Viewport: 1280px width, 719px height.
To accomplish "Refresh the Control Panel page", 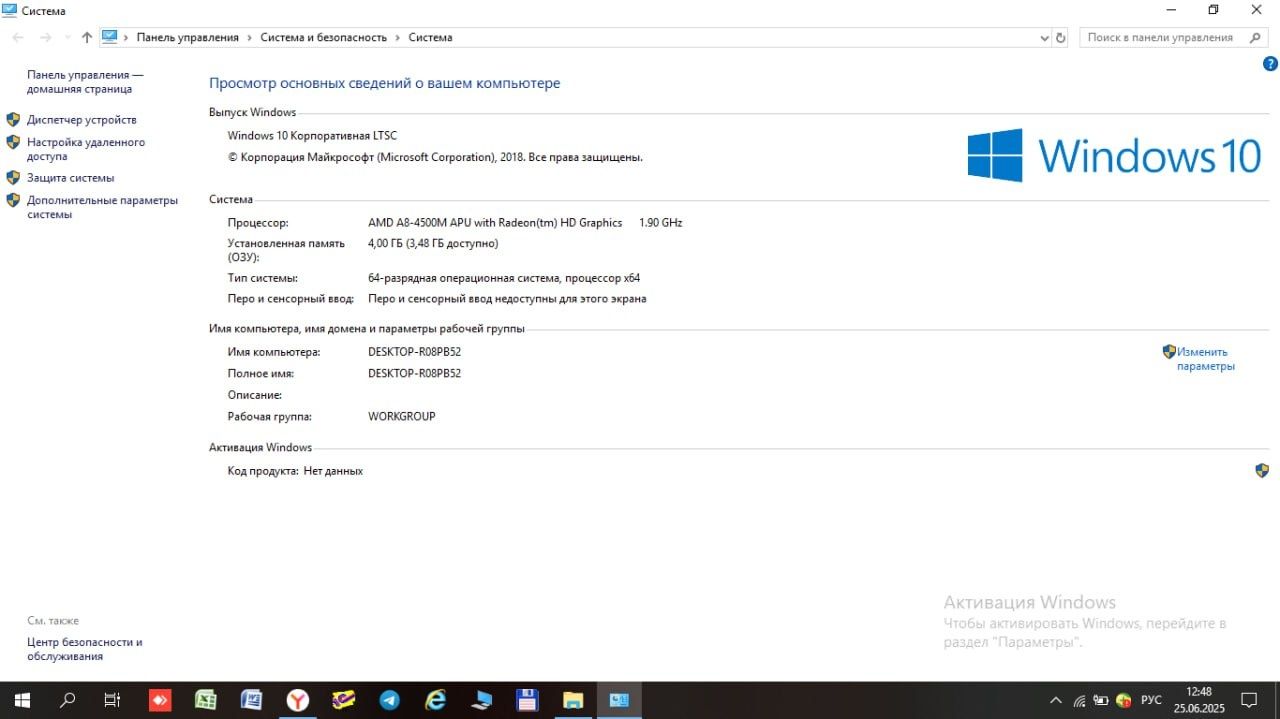I will (x=1061, y=37).
